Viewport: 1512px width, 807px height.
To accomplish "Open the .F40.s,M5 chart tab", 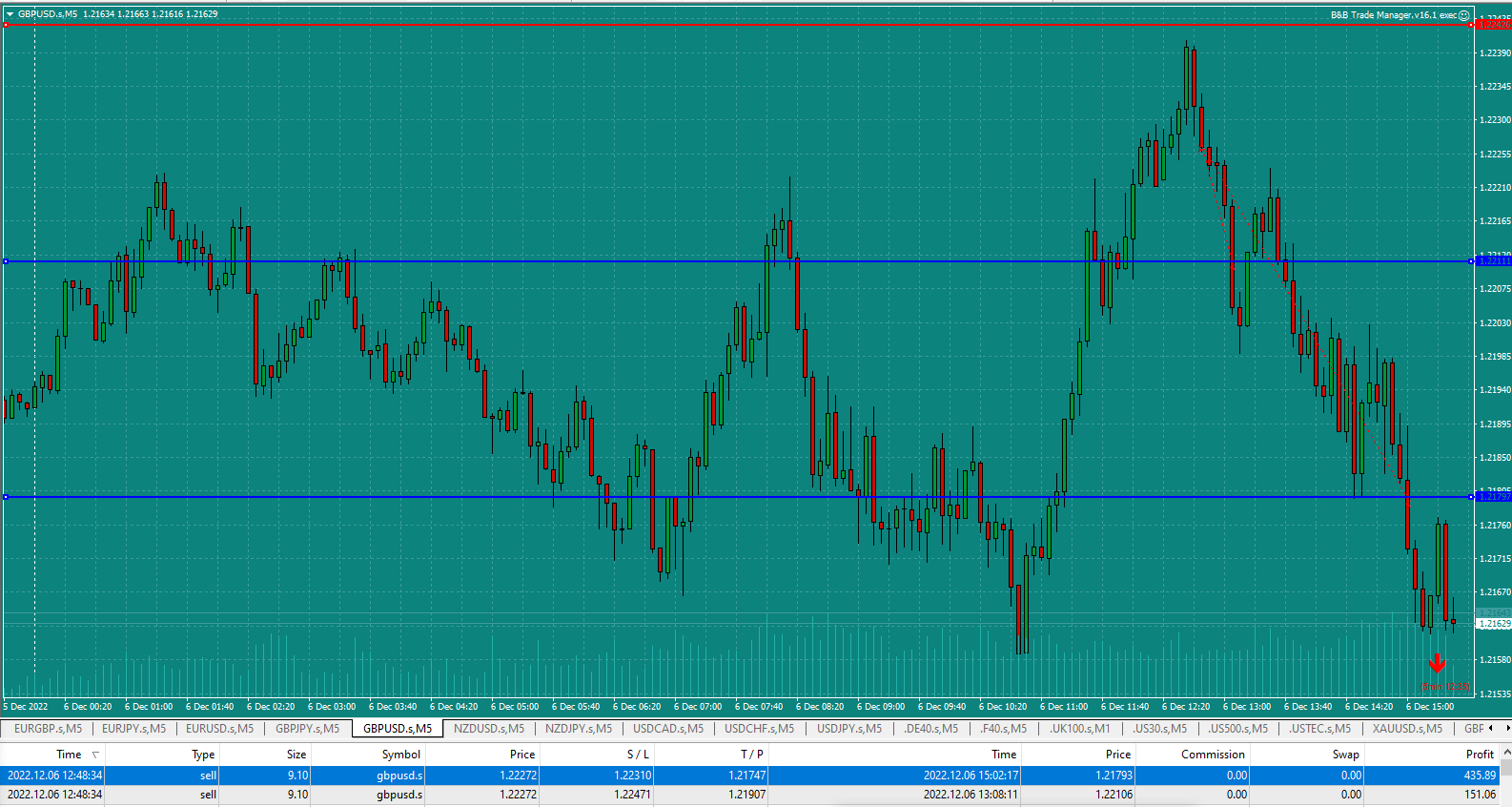I will 1003,729.
